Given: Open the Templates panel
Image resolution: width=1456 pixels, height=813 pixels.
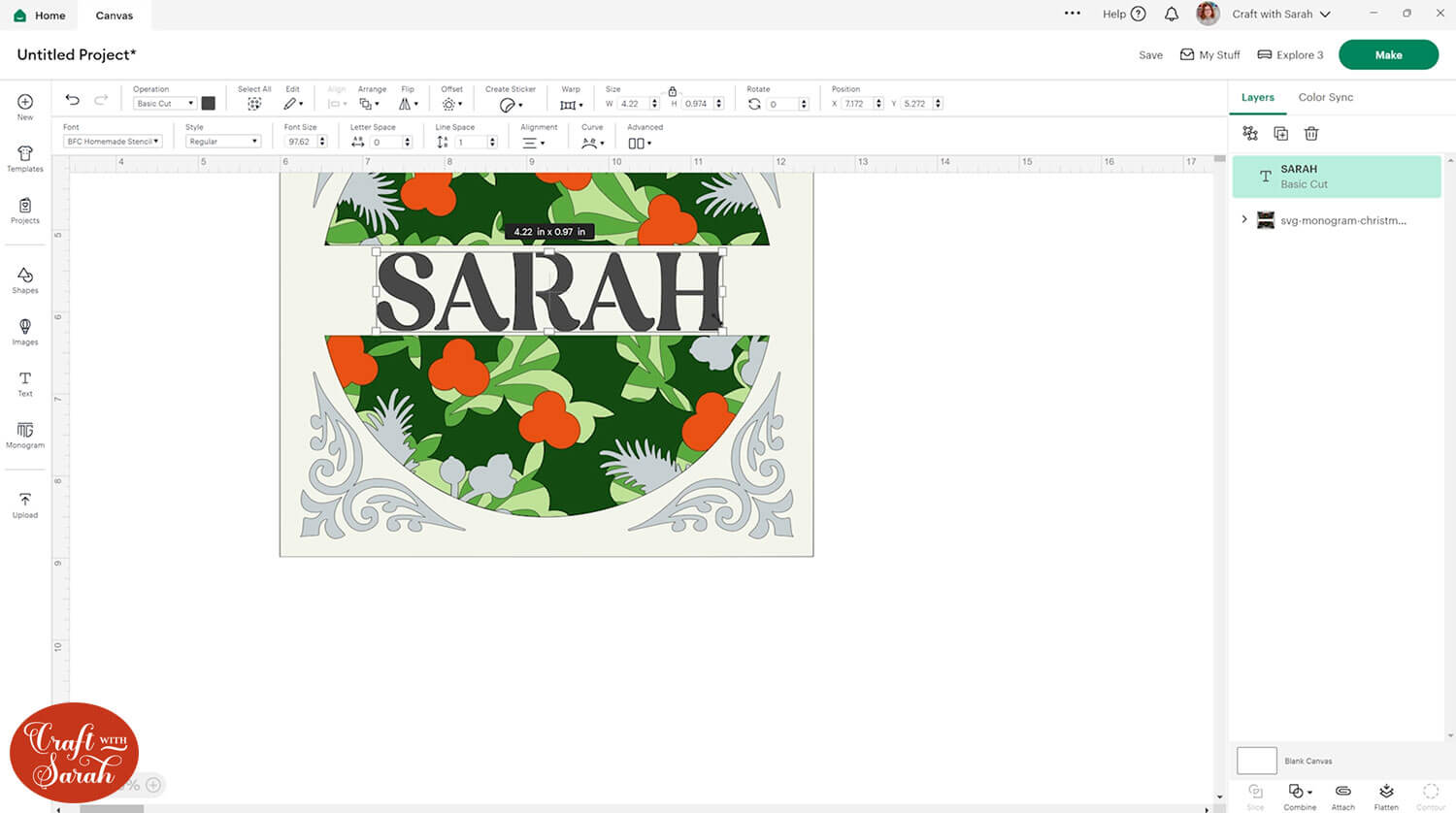Looking at the screenshot, I should [25, 158].
